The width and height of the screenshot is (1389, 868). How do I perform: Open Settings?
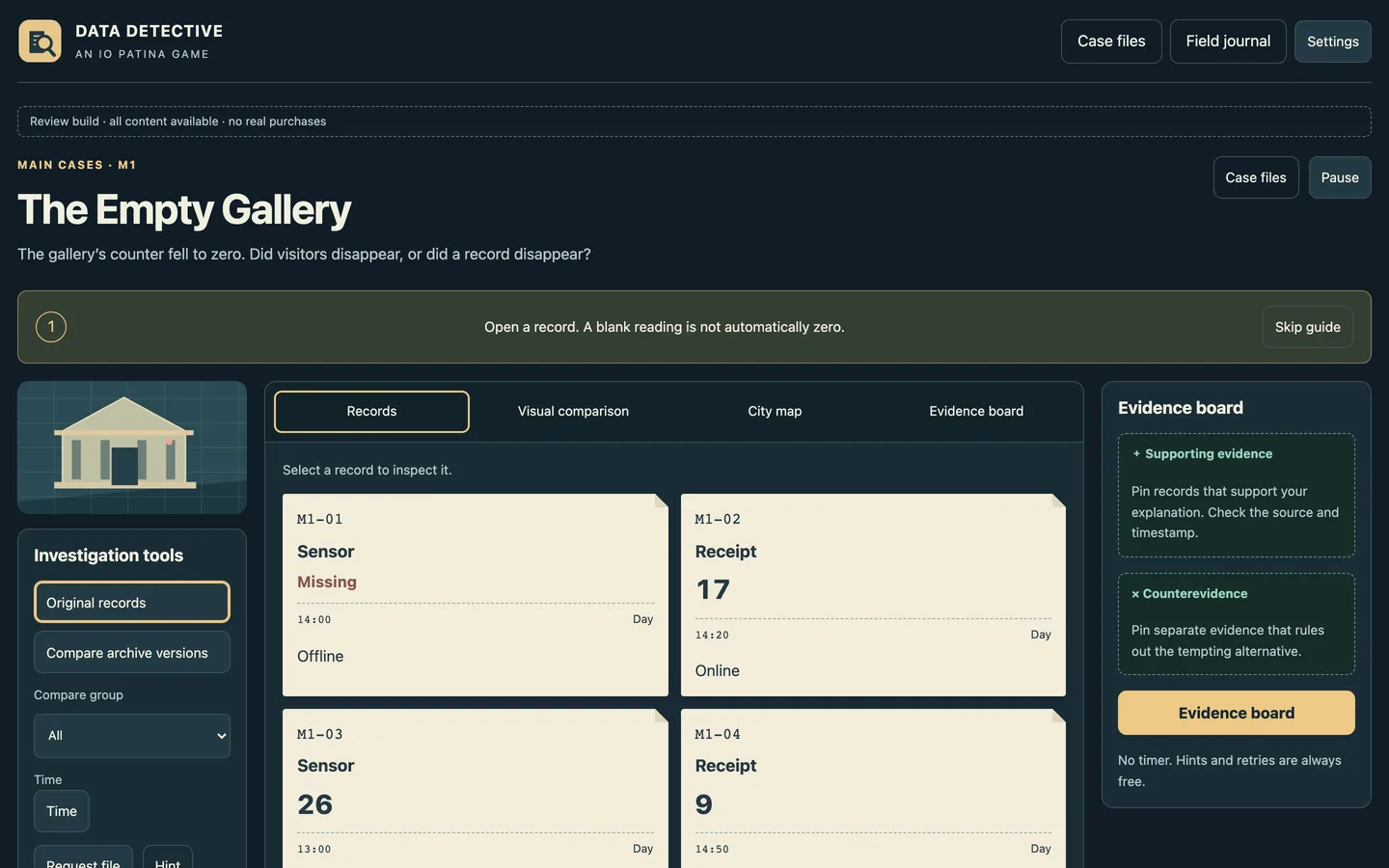pos(1333,41)
